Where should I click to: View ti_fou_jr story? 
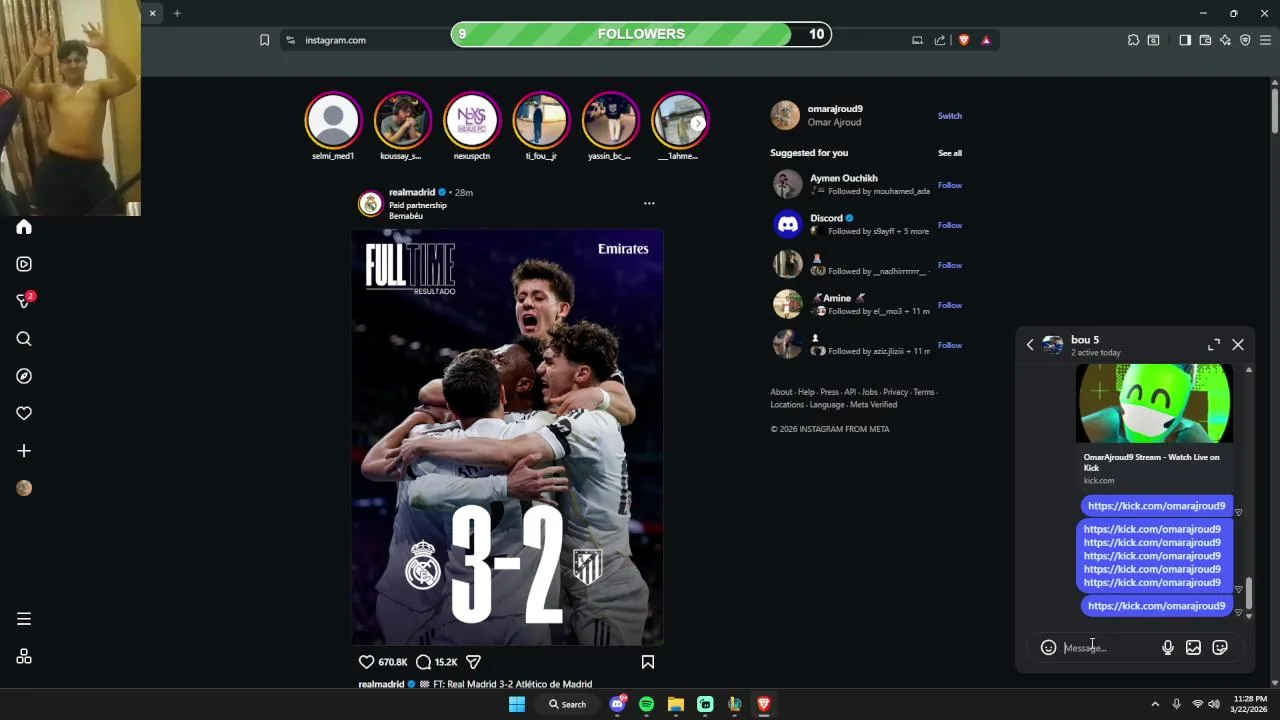point(541,121)
